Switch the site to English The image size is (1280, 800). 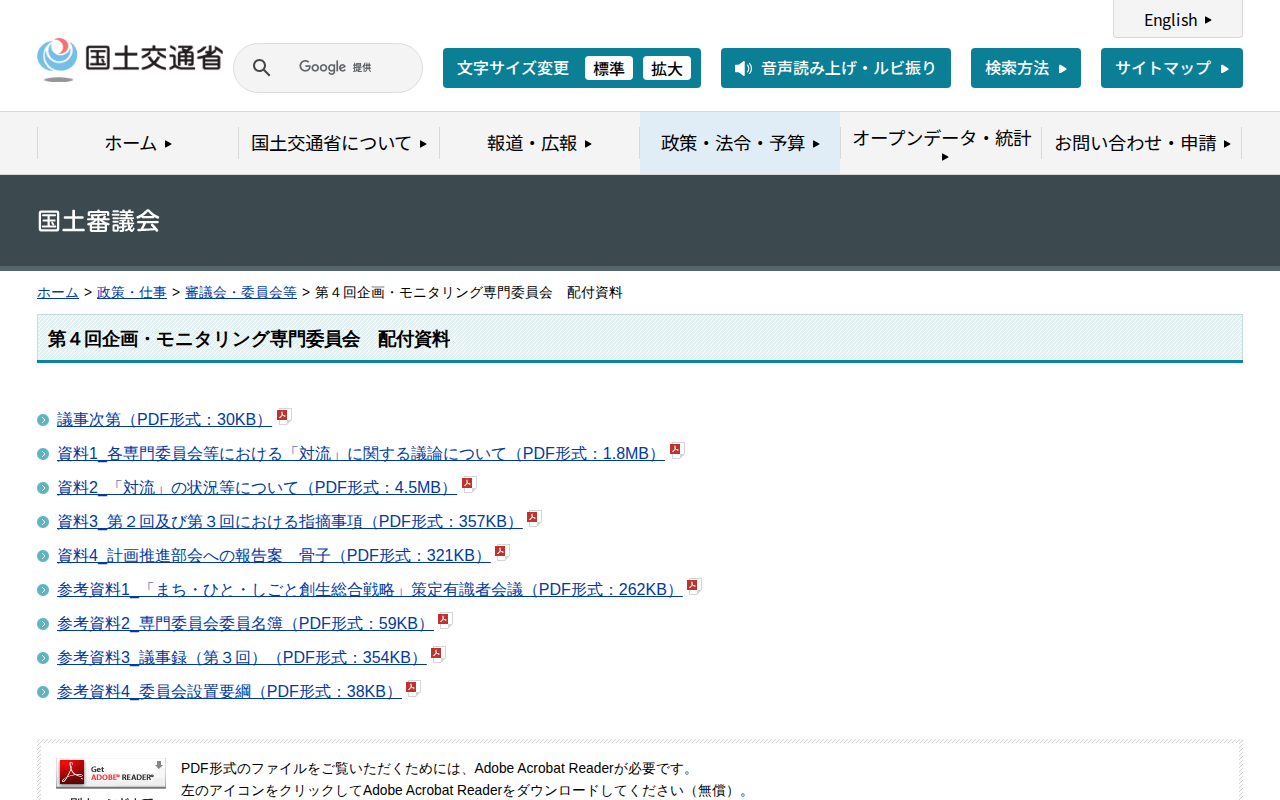coord(1177,20)
